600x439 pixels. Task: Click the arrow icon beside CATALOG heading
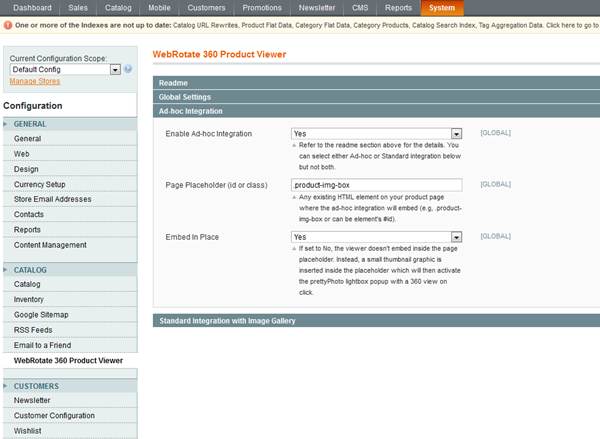click(x=7, y=270)
